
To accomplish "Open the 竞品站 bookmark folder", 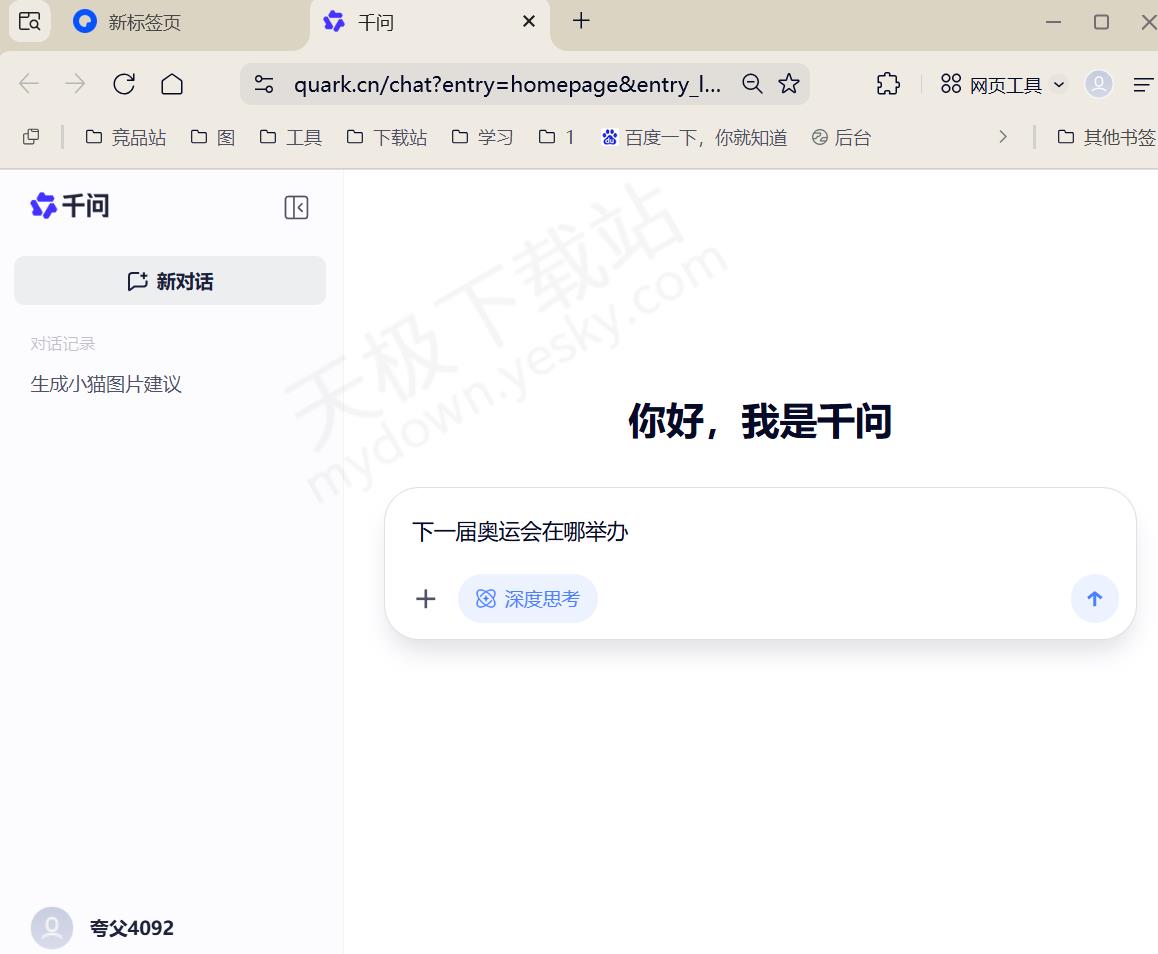I will [x=126, y=137].
